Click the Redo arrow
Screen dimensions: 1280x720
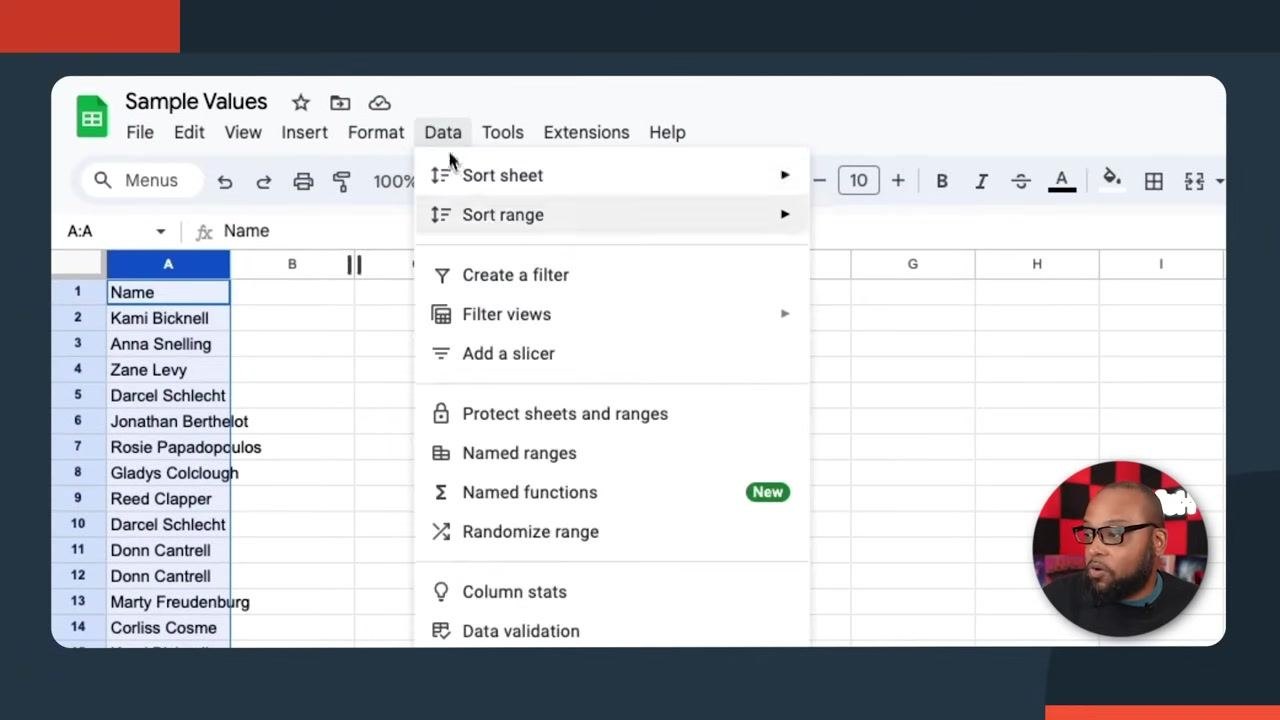point(264,181)
